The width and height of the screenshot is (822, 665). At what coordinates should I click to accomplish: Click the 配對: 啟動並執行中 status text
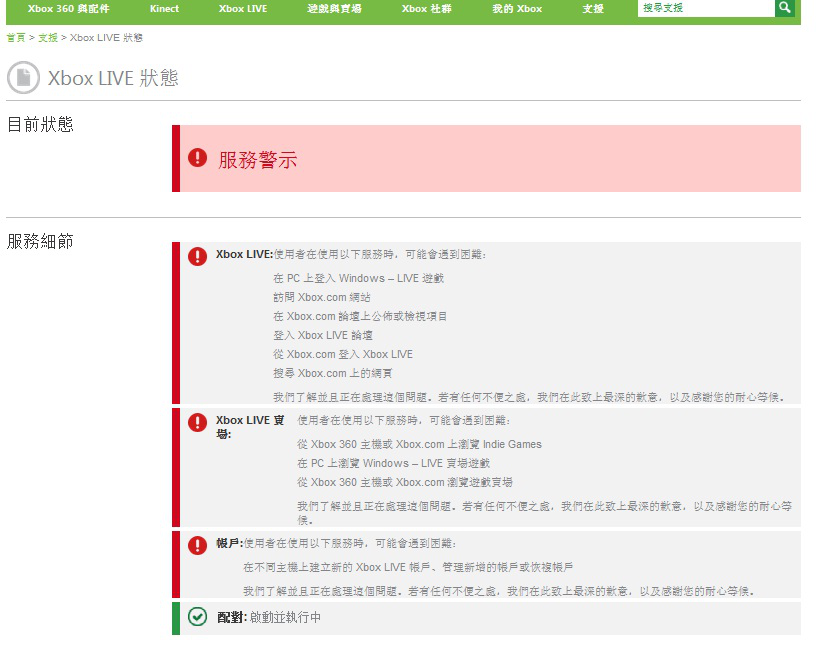coord(269,617)
